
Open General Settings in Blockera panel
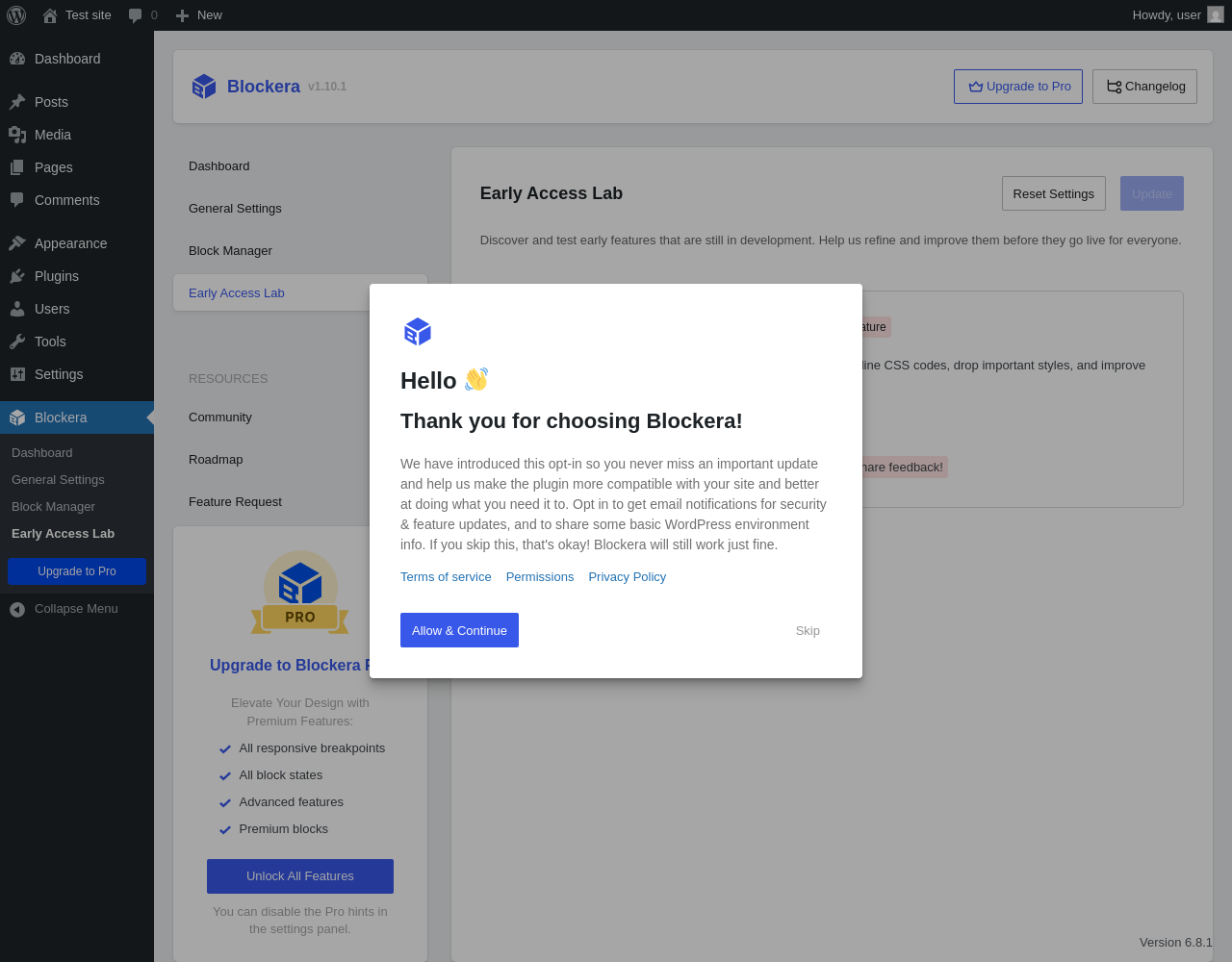300,209
